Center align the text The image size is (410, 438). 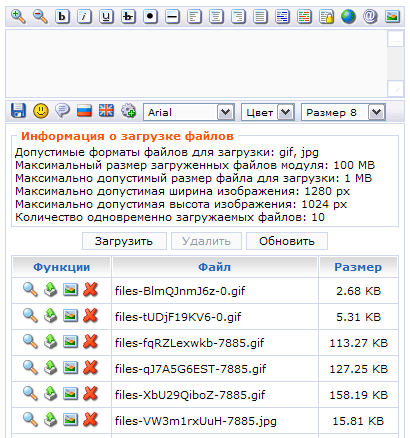click(x=216, y=16)
